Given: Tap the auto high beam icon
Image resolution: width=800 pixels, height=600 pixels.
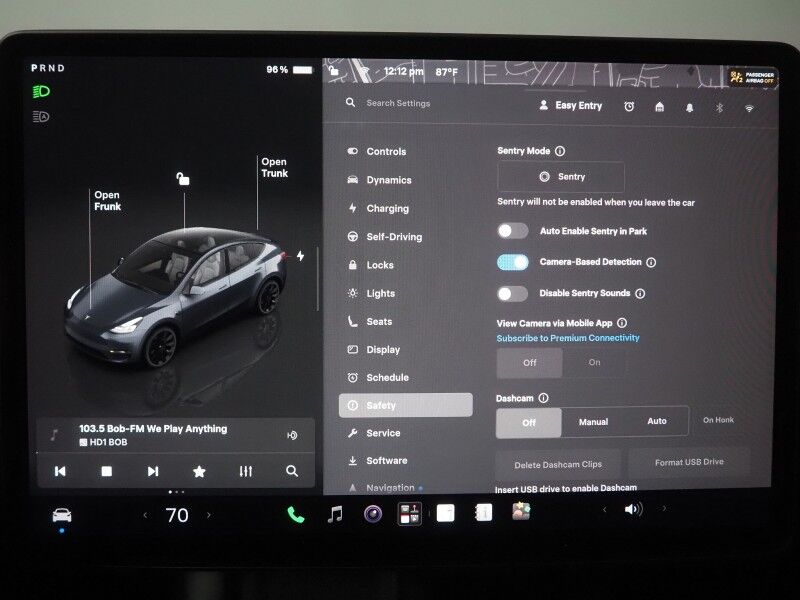Looking at the screenshot, I should pos(41,117).
